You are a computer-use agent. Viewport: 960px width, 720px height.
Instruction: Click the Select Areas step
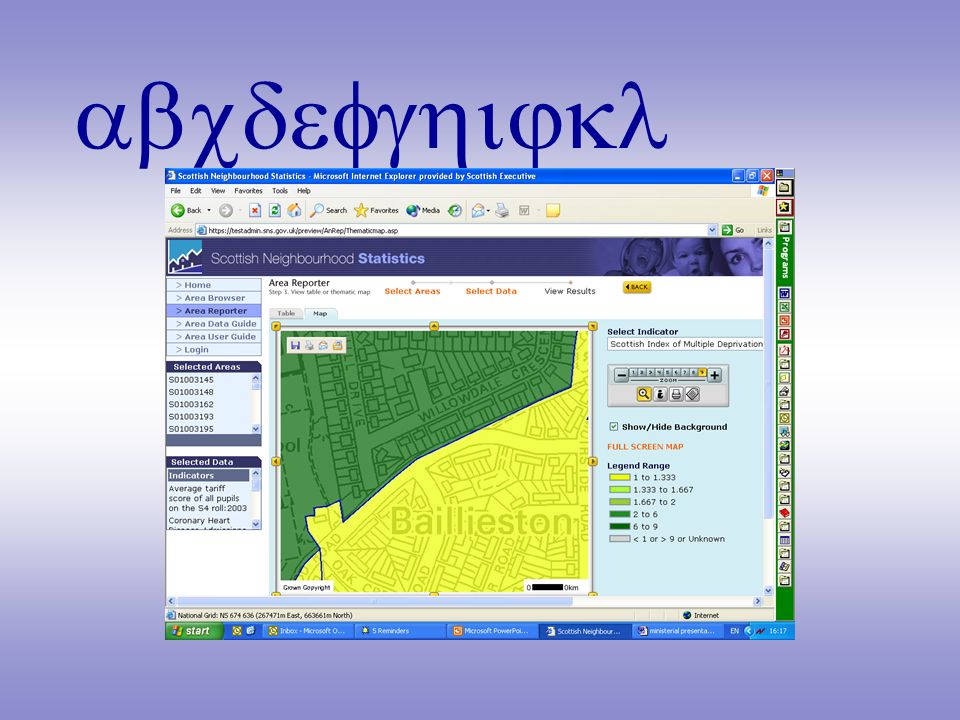(x=412, y=291)
